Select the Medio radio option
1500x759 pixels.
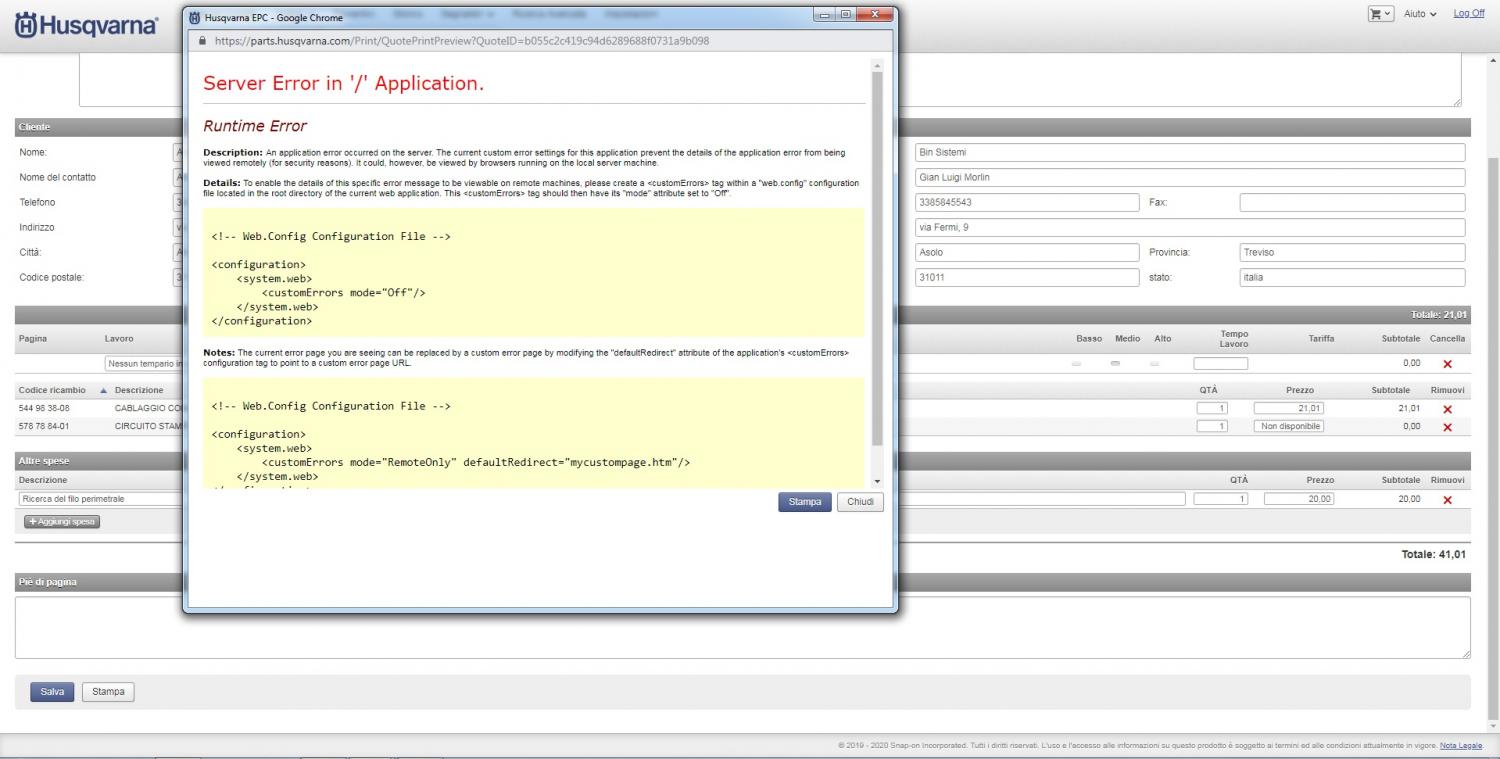click(x=1115, y=364)
